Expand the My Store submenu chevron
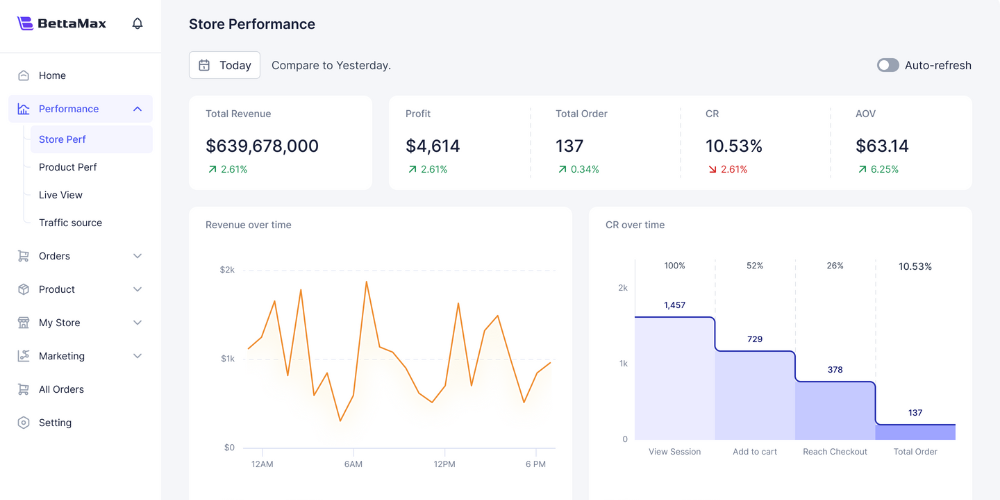Viewport: 1000px width, 500px height. pyautogui.click(x=137, y=323)
